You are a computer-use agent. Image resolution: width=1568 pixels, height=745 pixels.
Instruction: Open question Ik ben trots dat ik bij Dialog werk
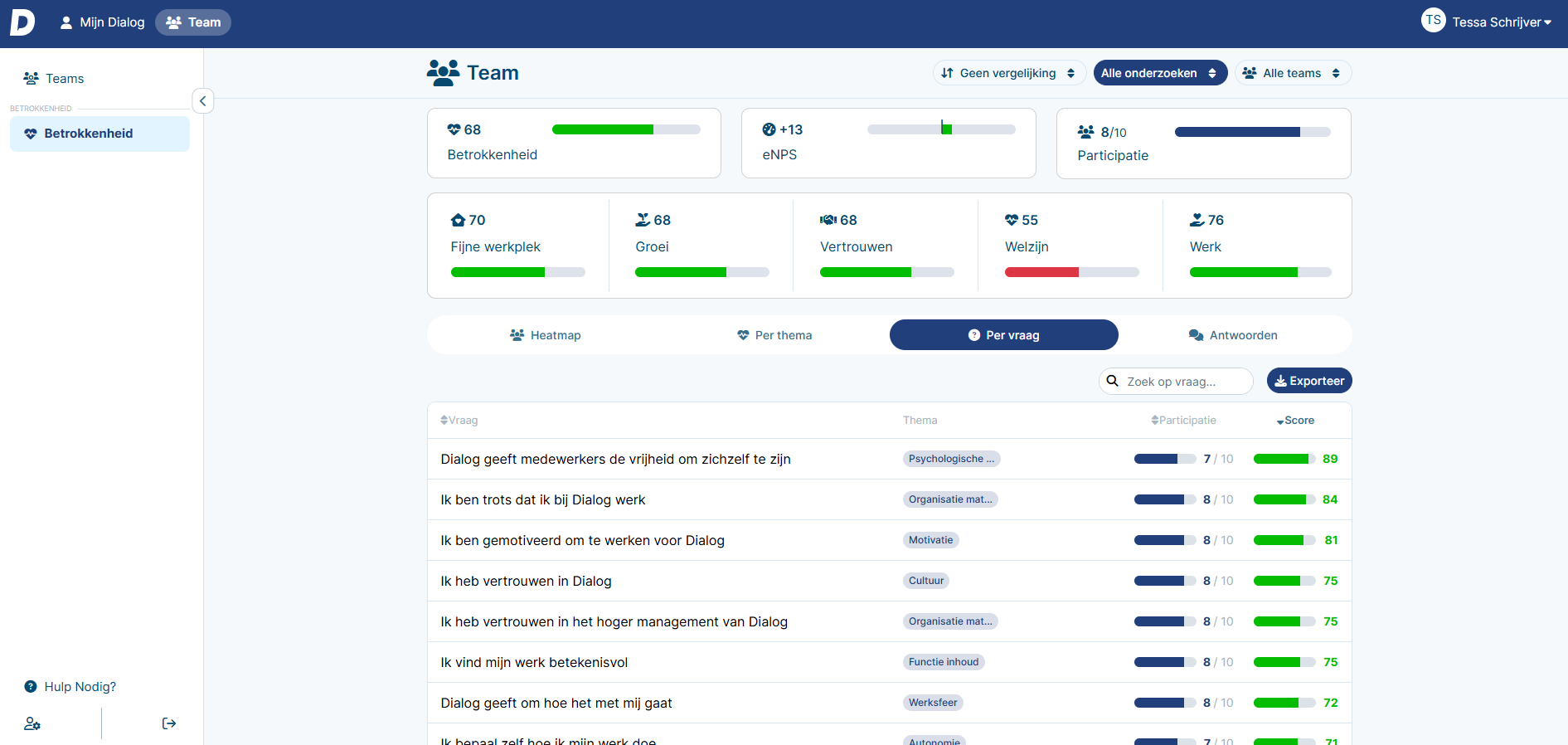coord(542,499)
